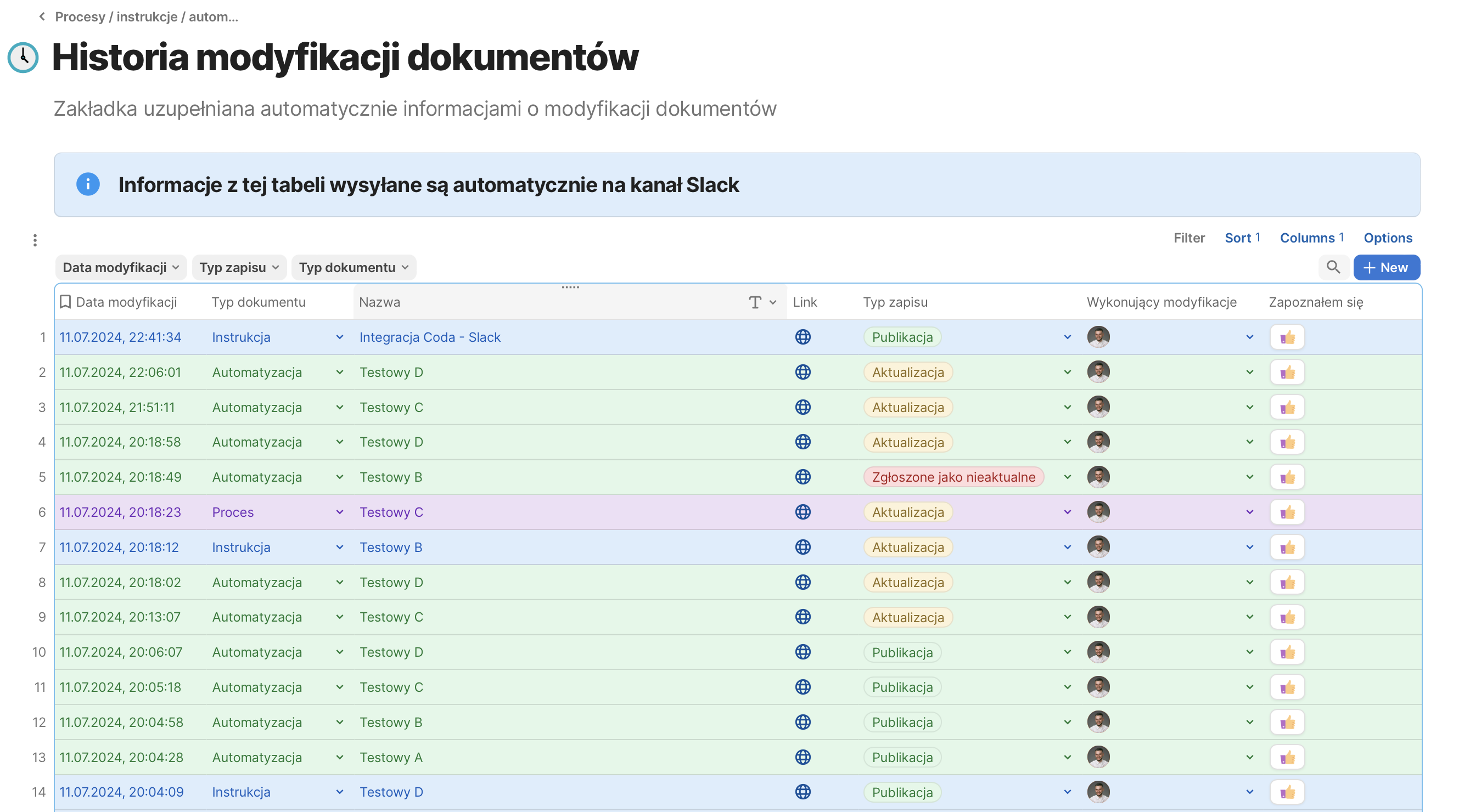The width and height of the screenshot is (1470, 812).
Task: Click the red 'Zgłoszone jako nieaktualne' tag
Action: (x=953, y=477)
